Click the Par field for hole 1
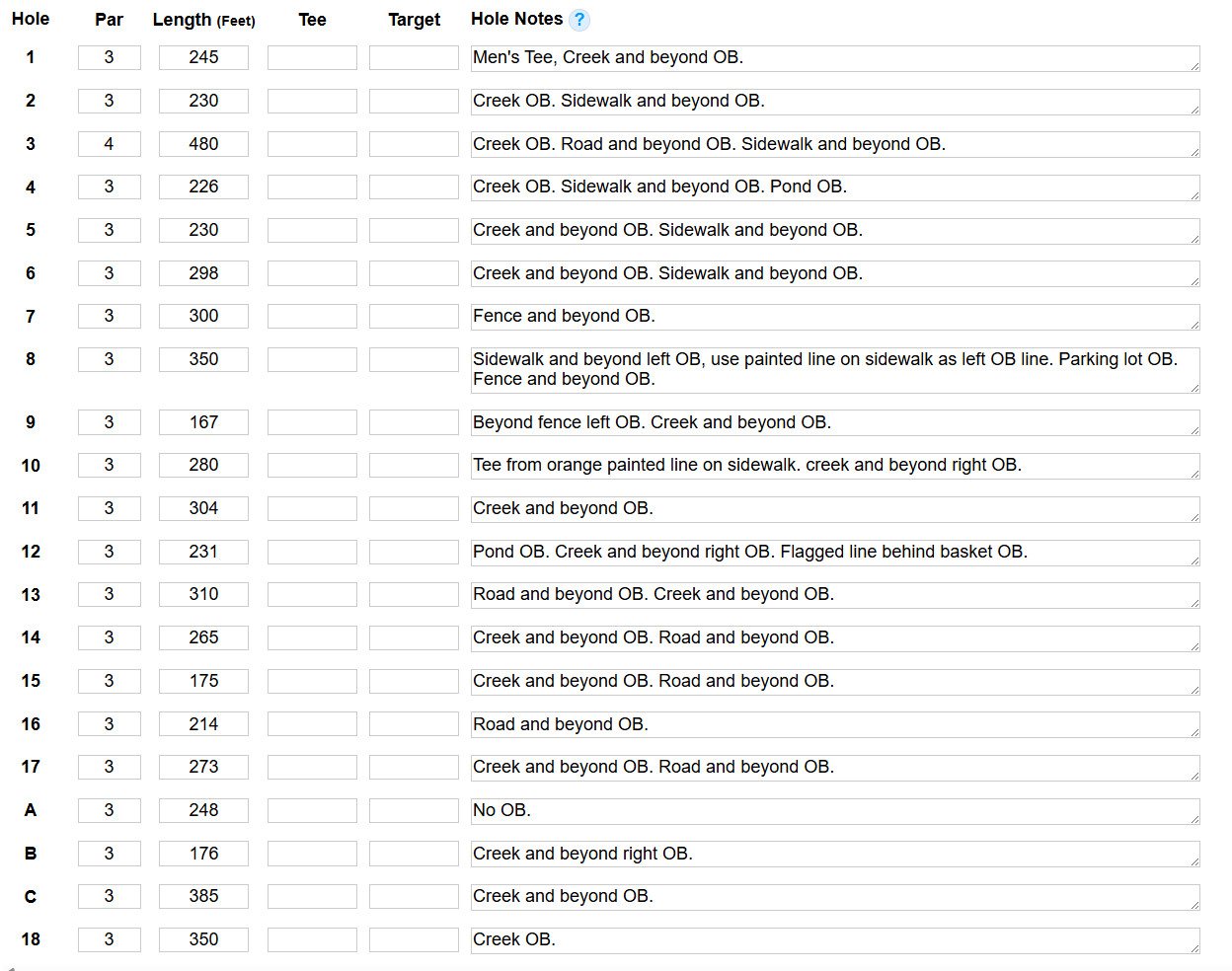Image resolution: width=1232 pixels, height=971 pixels. pyautogui.click(x=109, y=57)
